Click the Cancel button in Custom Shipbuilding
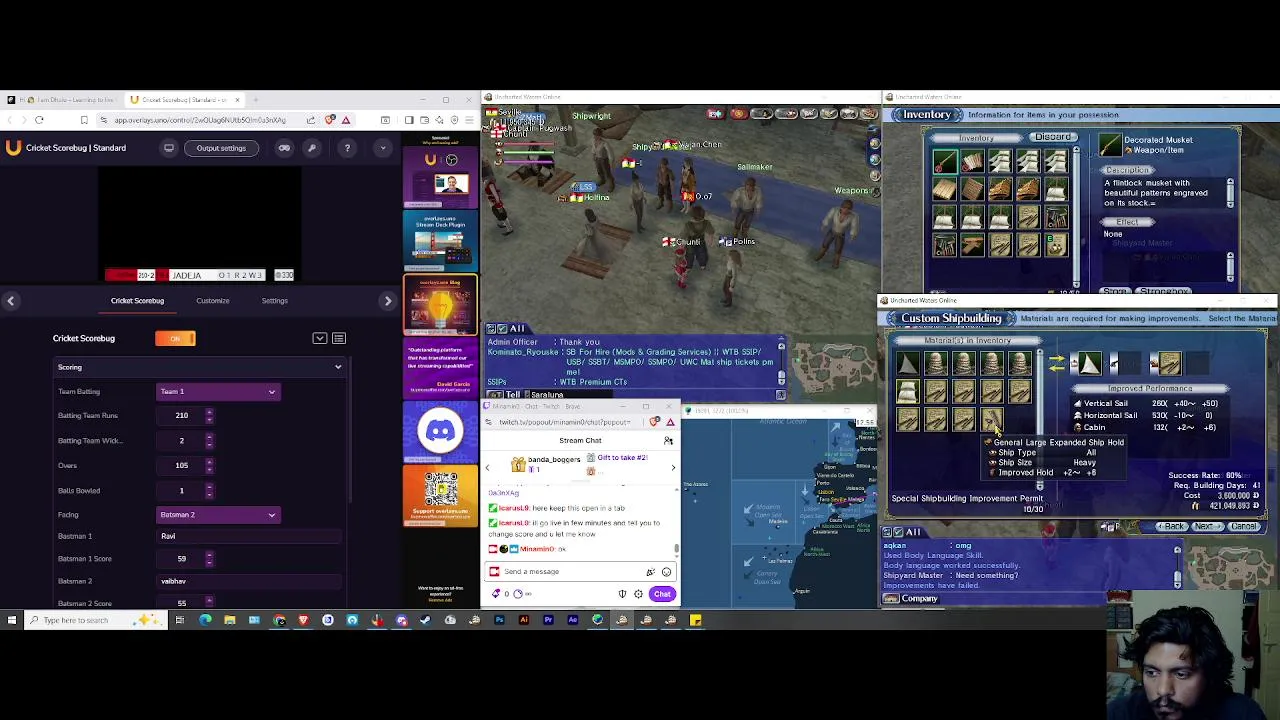Image resolution: width=1280 pixels, height=720 pixels. point(1243,526)
